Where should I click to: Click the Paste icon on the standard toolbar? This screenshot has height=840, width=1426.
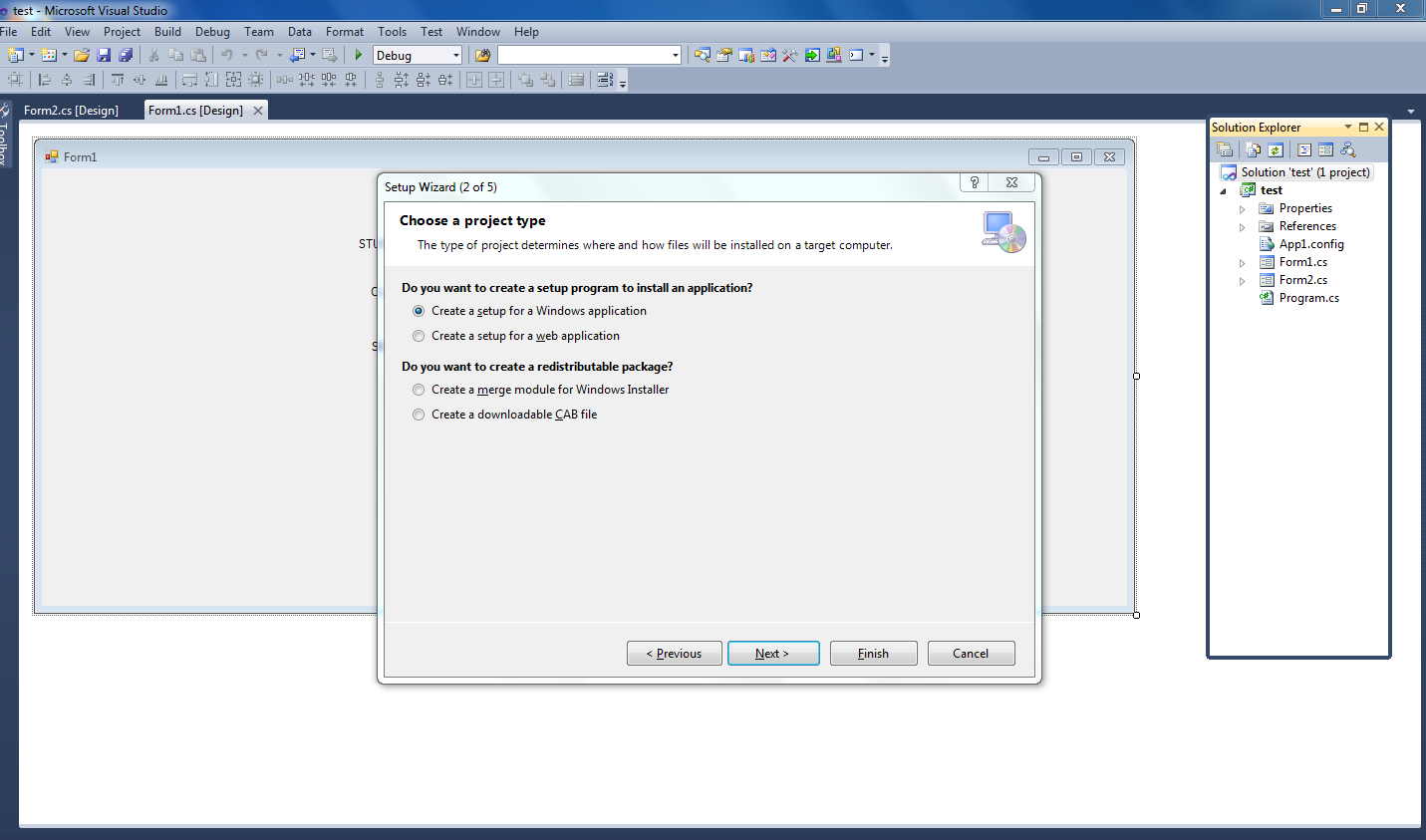tap(198, 55)
